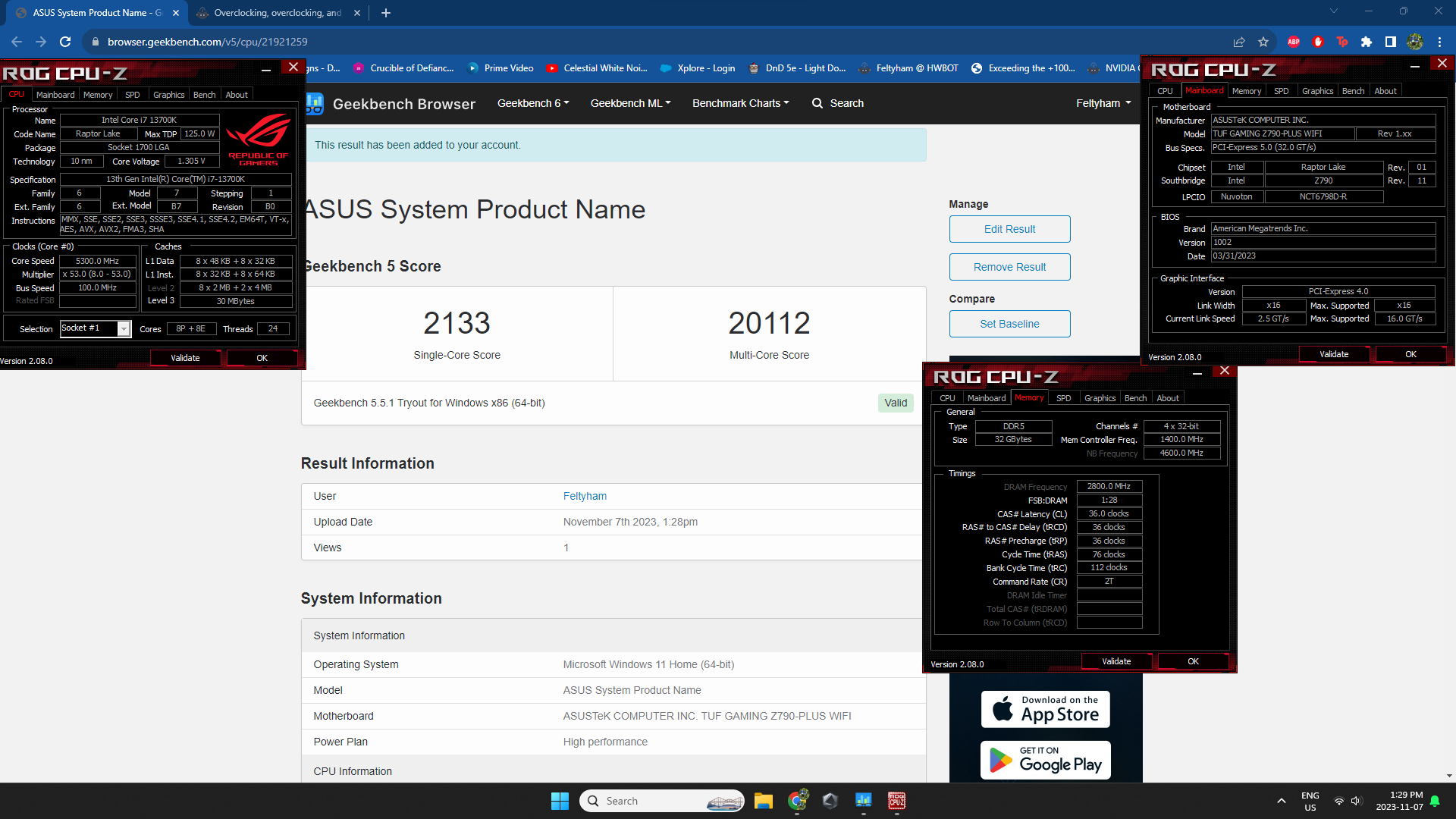The height and width of the screenshot is (819, 1456).
Task: Click the Geekbench Browser logo
Action: (x=391, y=104)
